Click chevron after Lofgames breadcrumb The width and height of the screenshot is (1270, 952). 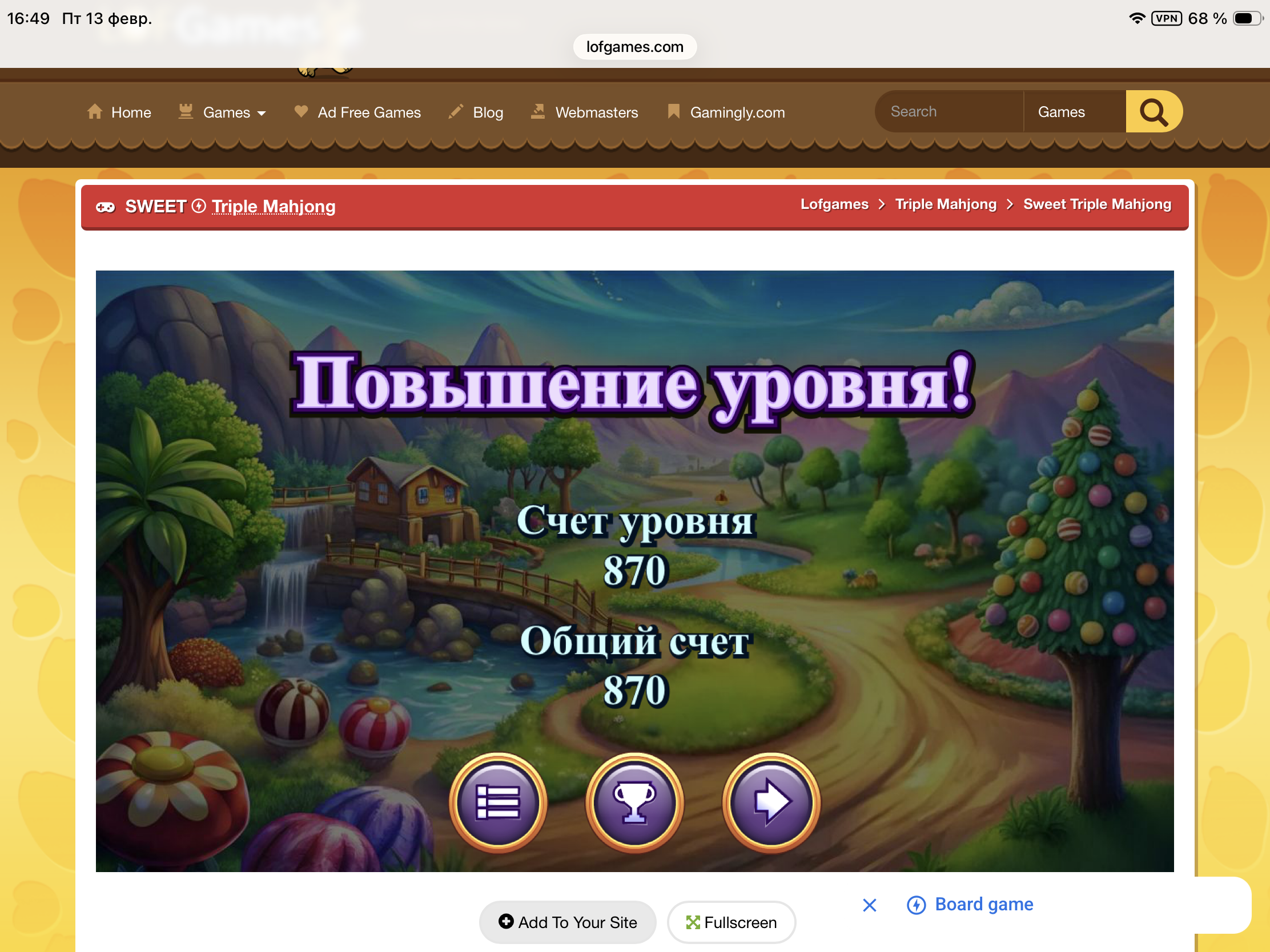coord(882,205)
